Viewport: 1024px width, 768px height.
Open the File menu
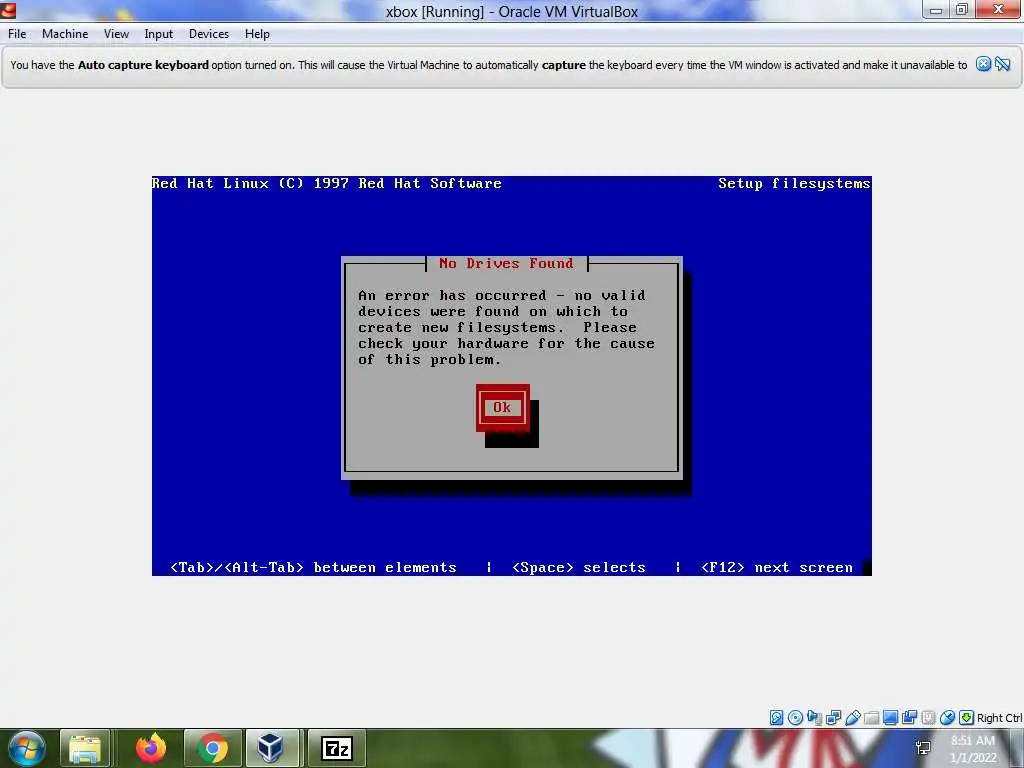[x=17, y=34]
